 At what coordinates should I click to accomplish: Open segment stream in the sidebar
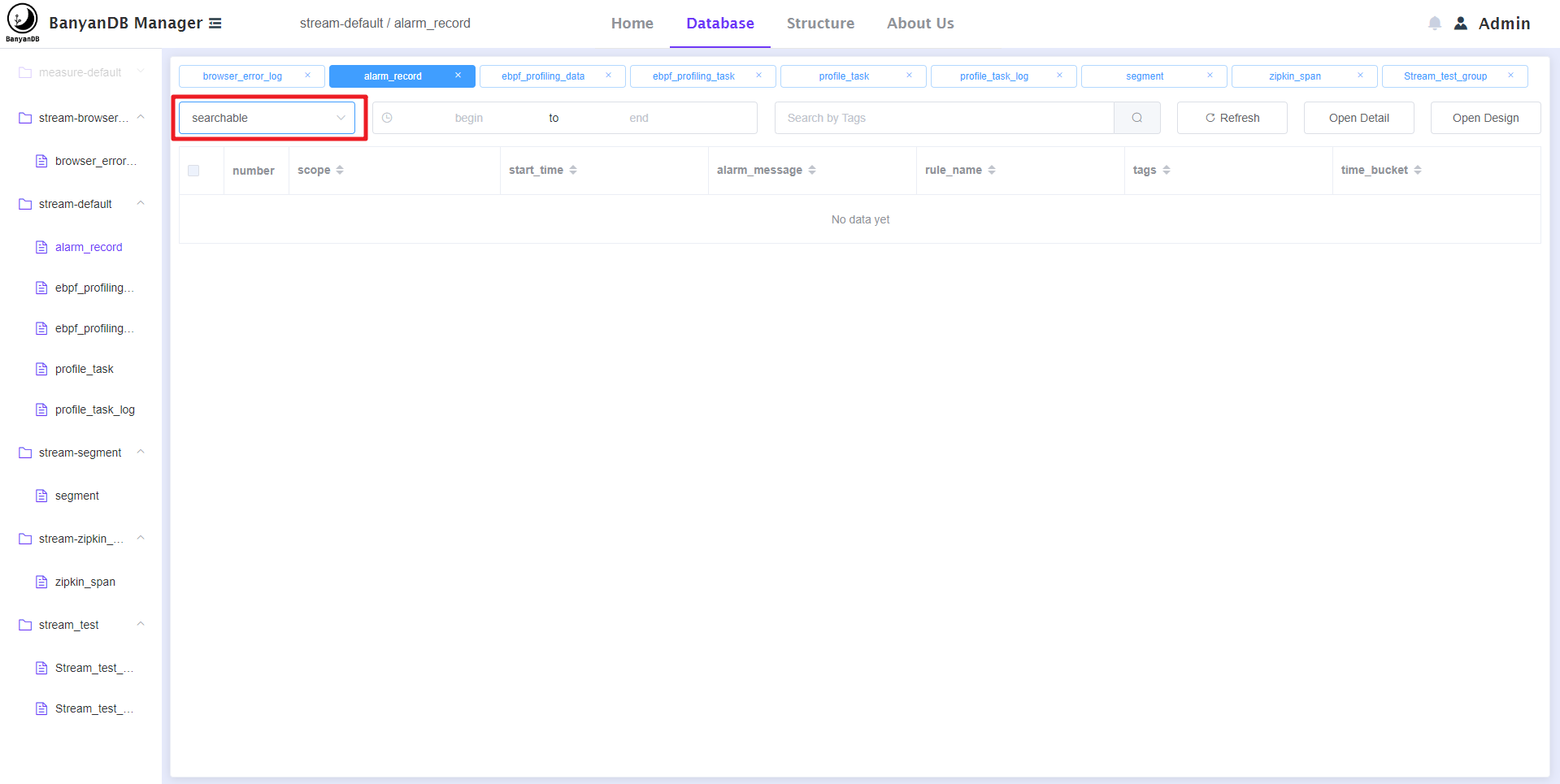click(77, 496)
